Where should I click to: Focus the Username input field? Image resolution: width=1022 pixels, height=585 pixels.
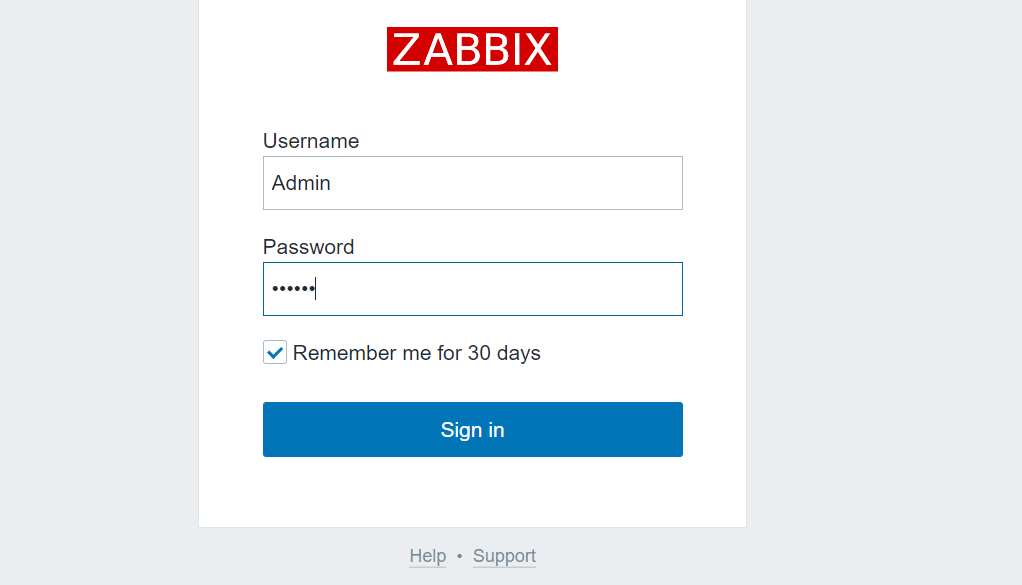472,183
